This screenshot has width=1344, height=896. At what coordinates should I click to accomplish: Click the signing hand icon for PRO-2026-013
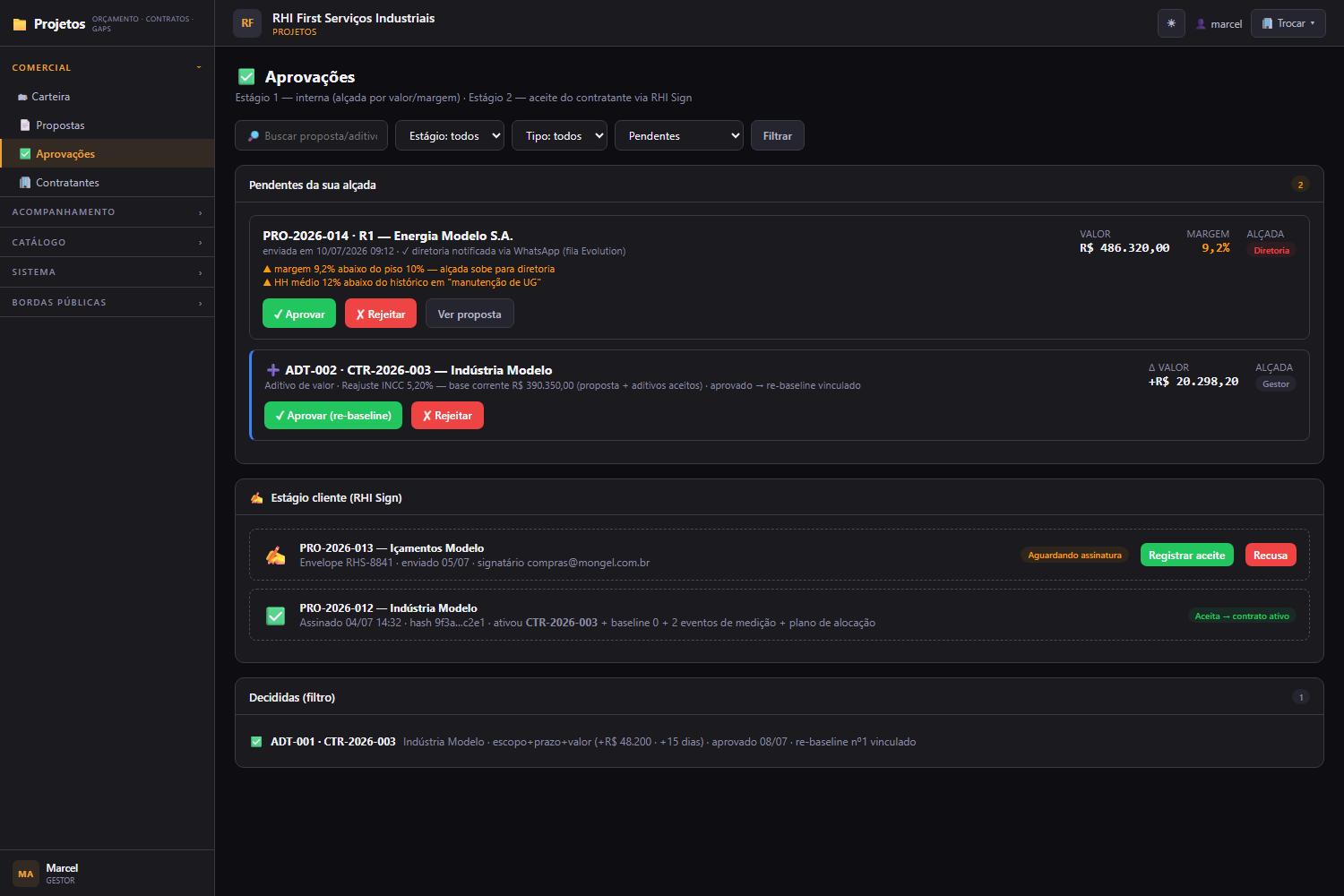coord(276,556)
